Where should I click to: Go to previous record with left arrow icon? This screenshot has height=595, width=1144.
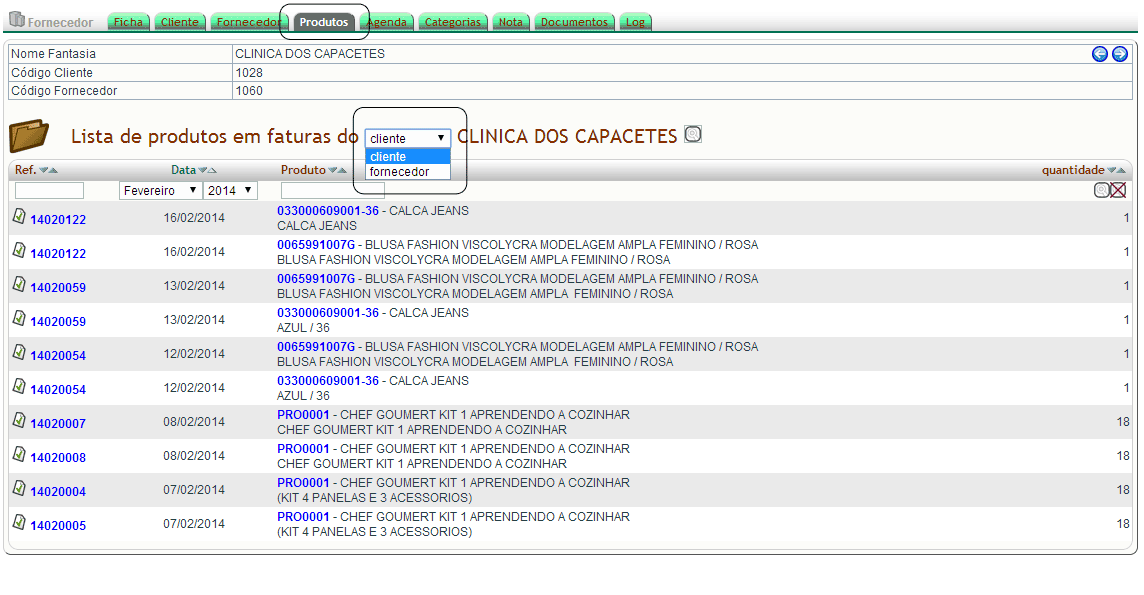point(1099,54)
